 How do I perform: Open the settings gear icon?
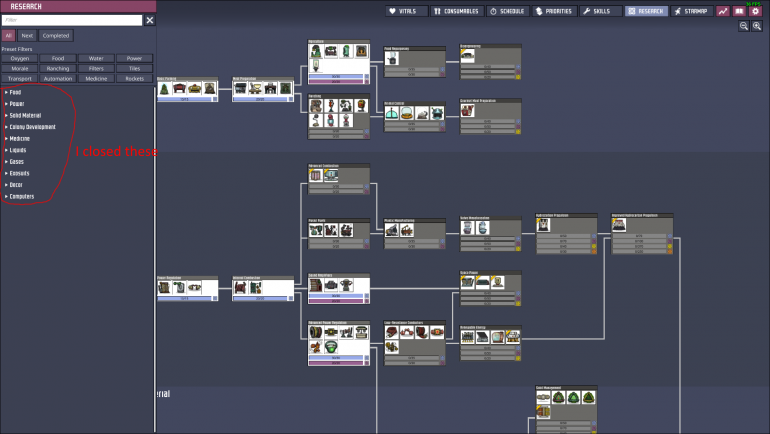(755, 11)
